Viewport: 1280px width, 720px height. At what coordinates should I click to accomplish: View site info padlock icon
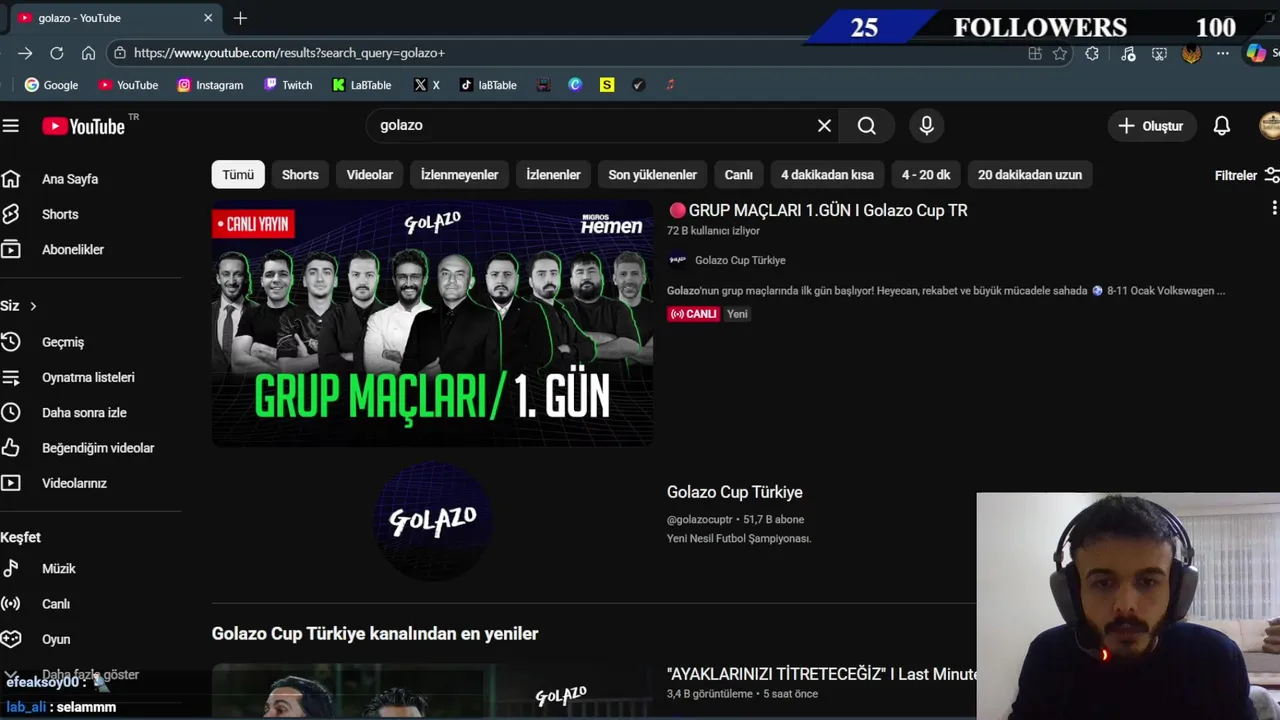coord(120,53)
